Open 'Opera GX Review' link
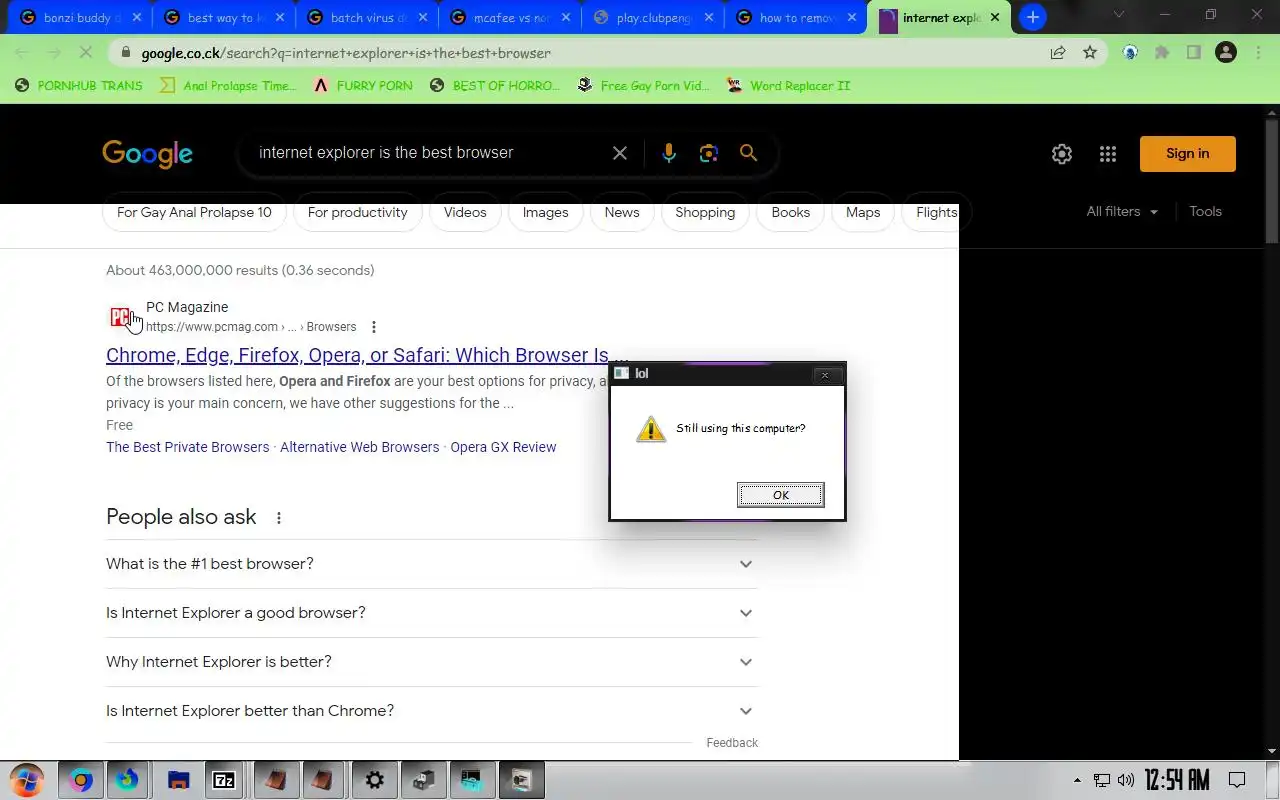 point(503,447)
